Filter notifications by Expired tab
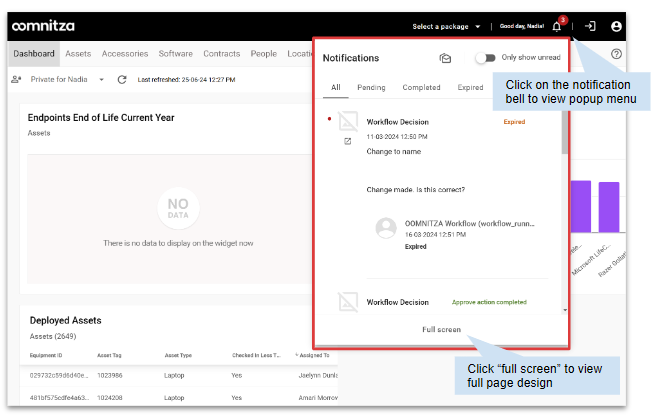Screen dimensions: 660x416 pos(470,88)
